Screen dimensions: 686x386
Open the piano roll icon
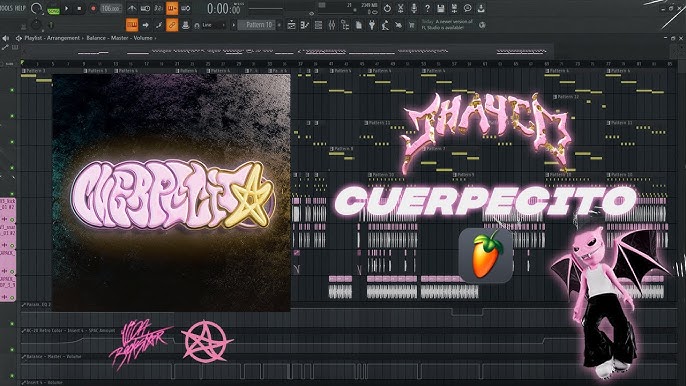point(304,25)
